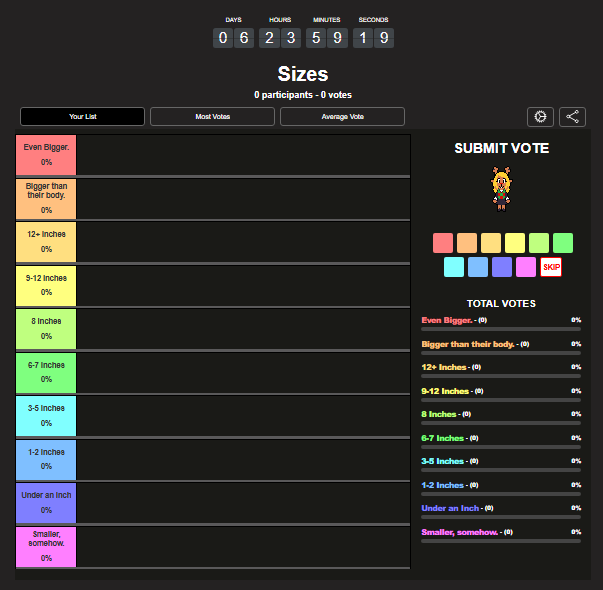Select the 8 Inches tier label
The width and height of the screenshot is (603, 590).
click(46, 329)
